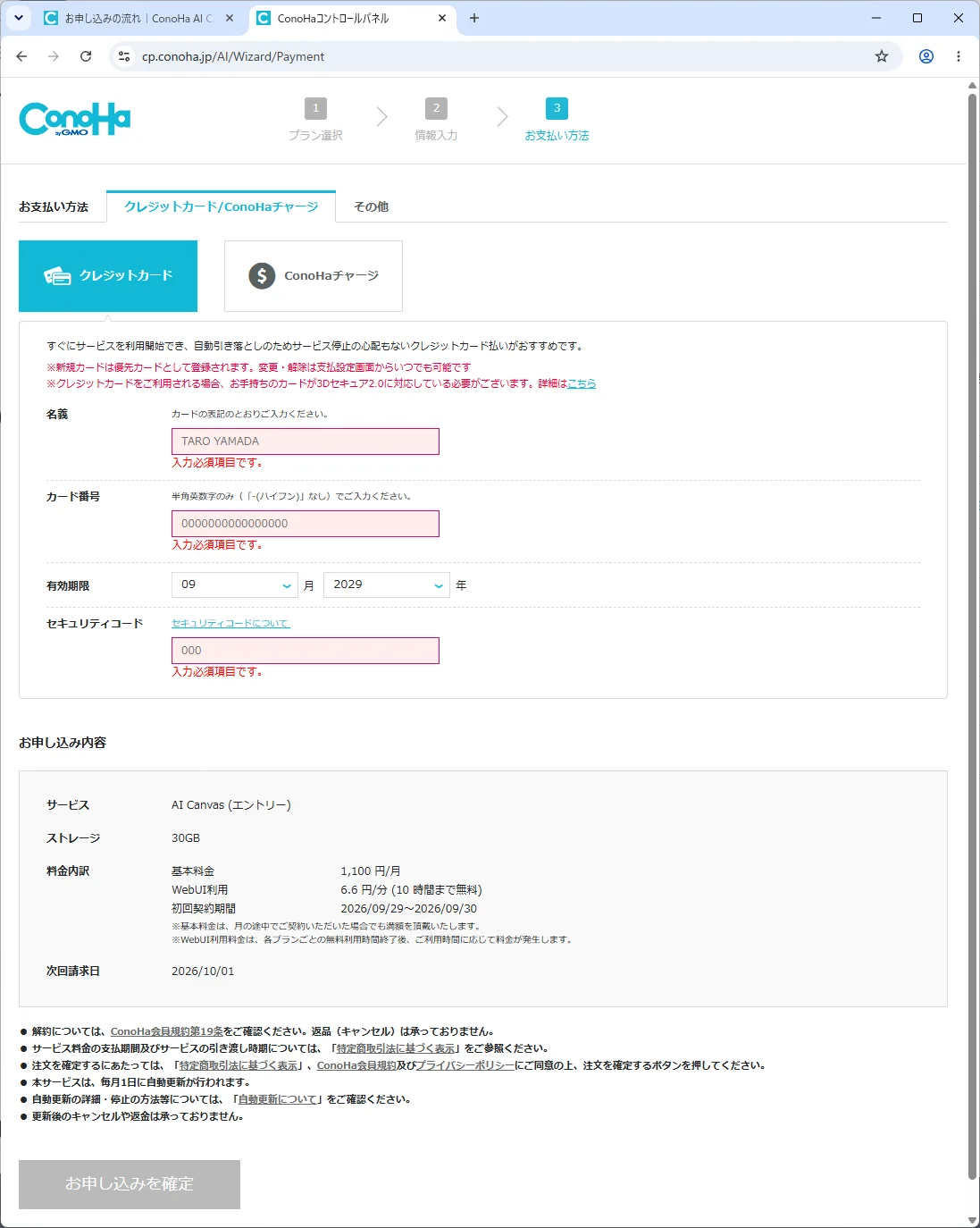Image resolution: width=980 pixels, height=1228 pixels.
Task: Click the step 3 お支払い方法 indicator
Action: click(x=557, y=120)
